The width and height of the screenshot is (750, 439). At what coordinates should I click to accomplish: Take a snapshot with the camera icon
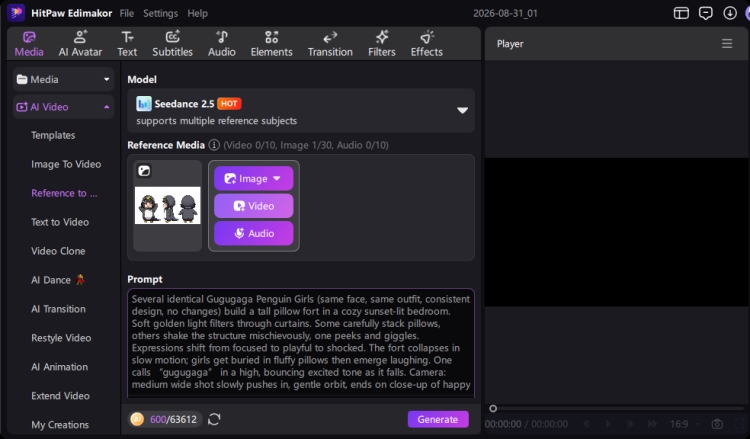717,424
